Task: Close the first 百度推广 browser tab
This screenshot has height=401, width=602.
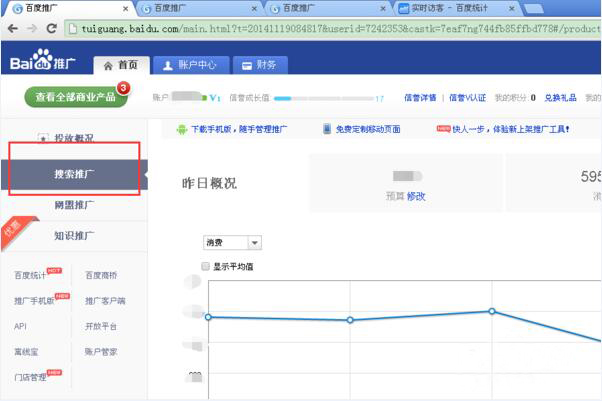Action: pos(125,8)
